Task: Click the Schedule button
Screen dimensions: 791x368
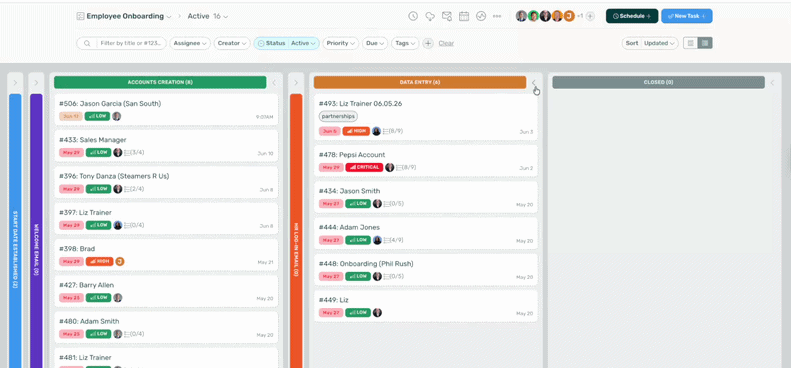Action: click(632, 16)
